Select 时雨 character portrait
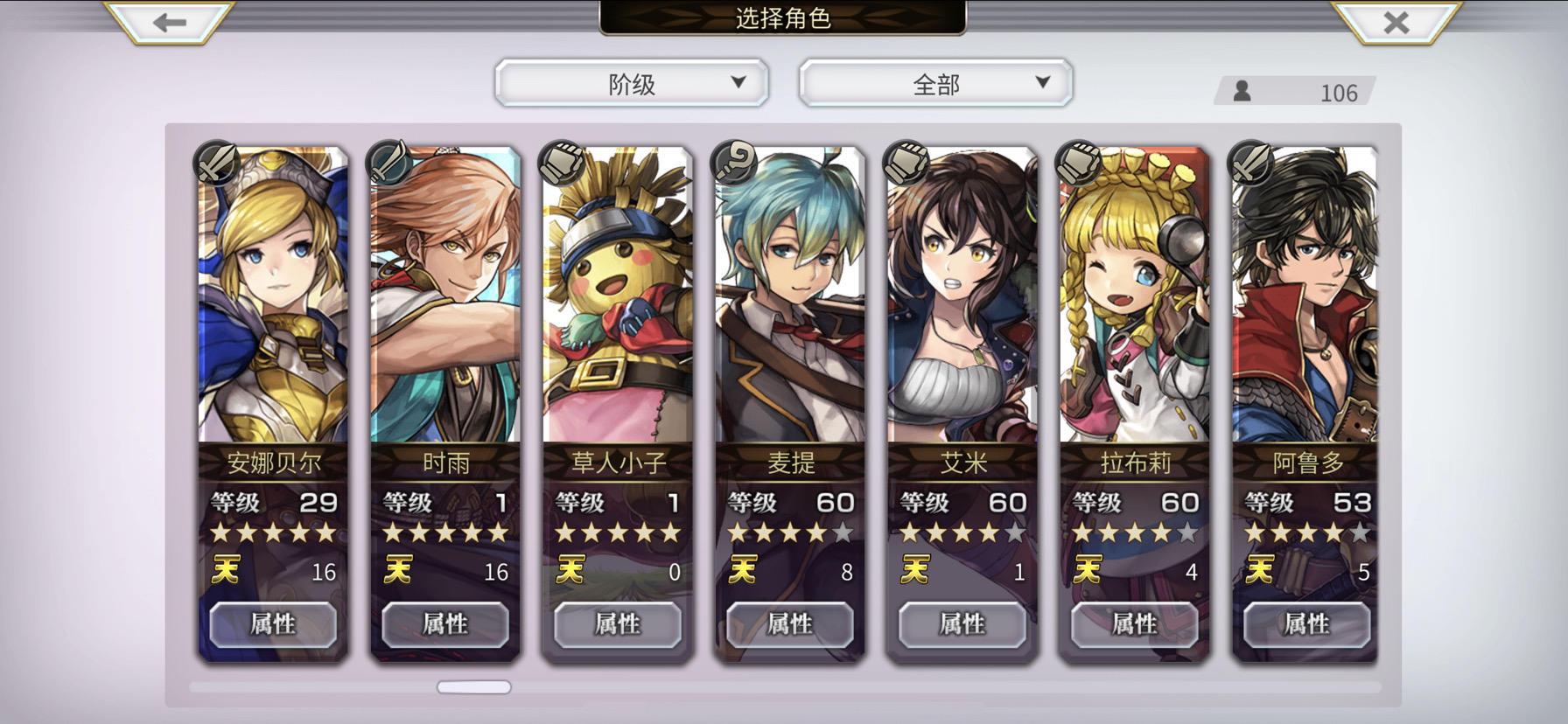Viewport: 1568px width, 724px height. coord(445,296)
